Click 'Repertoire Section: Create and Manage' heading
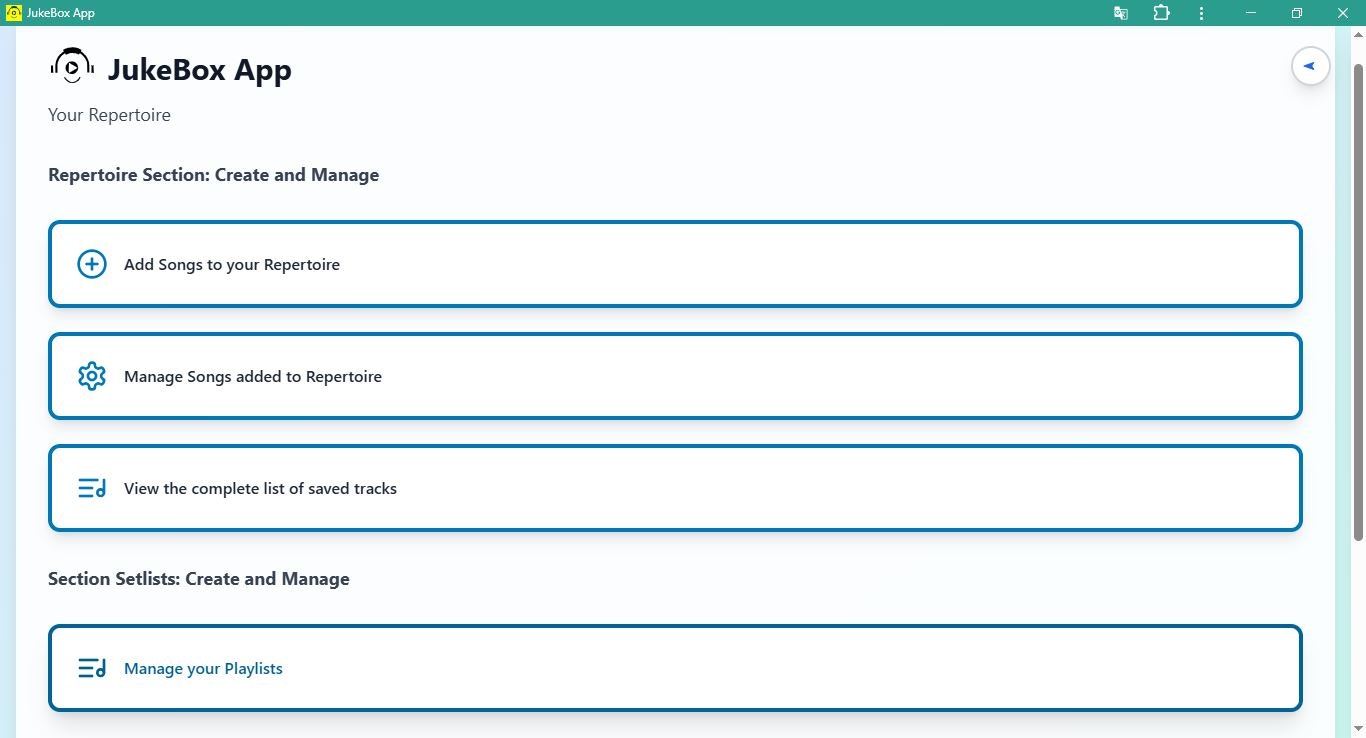1366x738 pixels. 213,175
